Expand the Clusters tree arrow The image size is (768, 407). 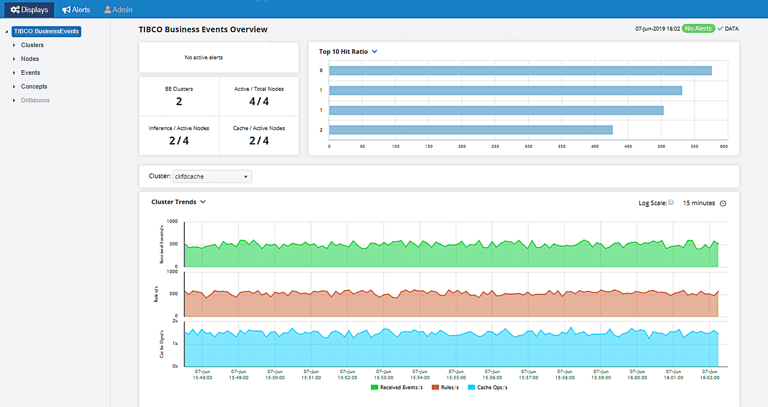[x=14, y=45]
